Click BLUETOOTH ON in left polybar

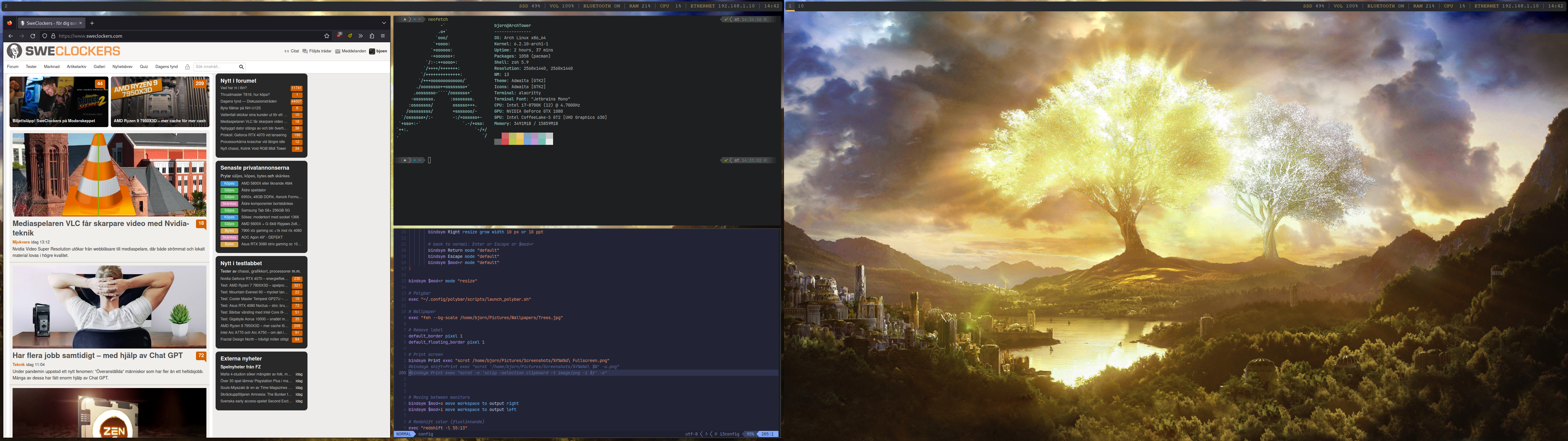pyautogui.click(x=601, y=6)
